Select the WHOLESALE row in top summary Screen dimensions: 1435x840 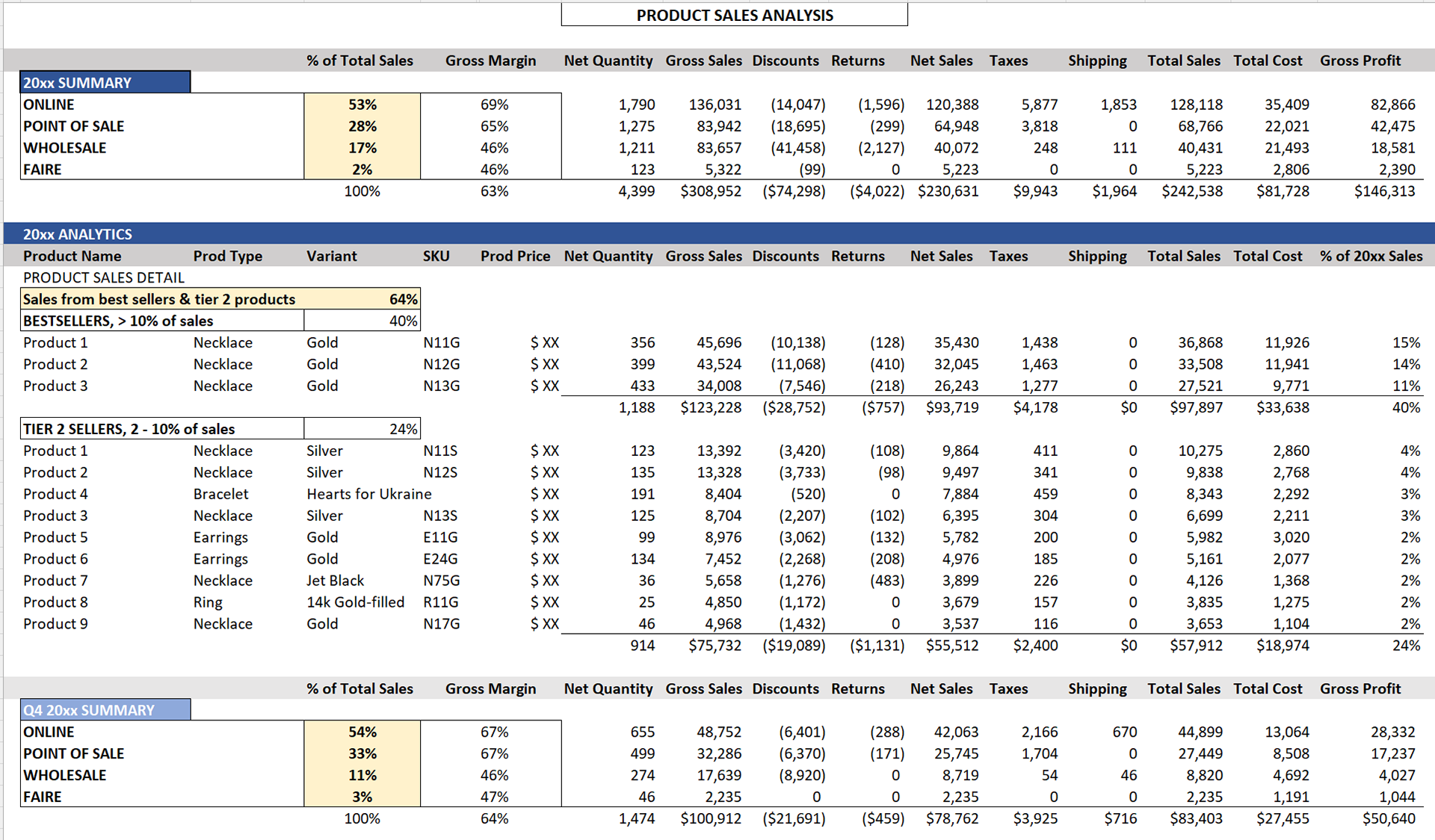(x=65, y=148)
